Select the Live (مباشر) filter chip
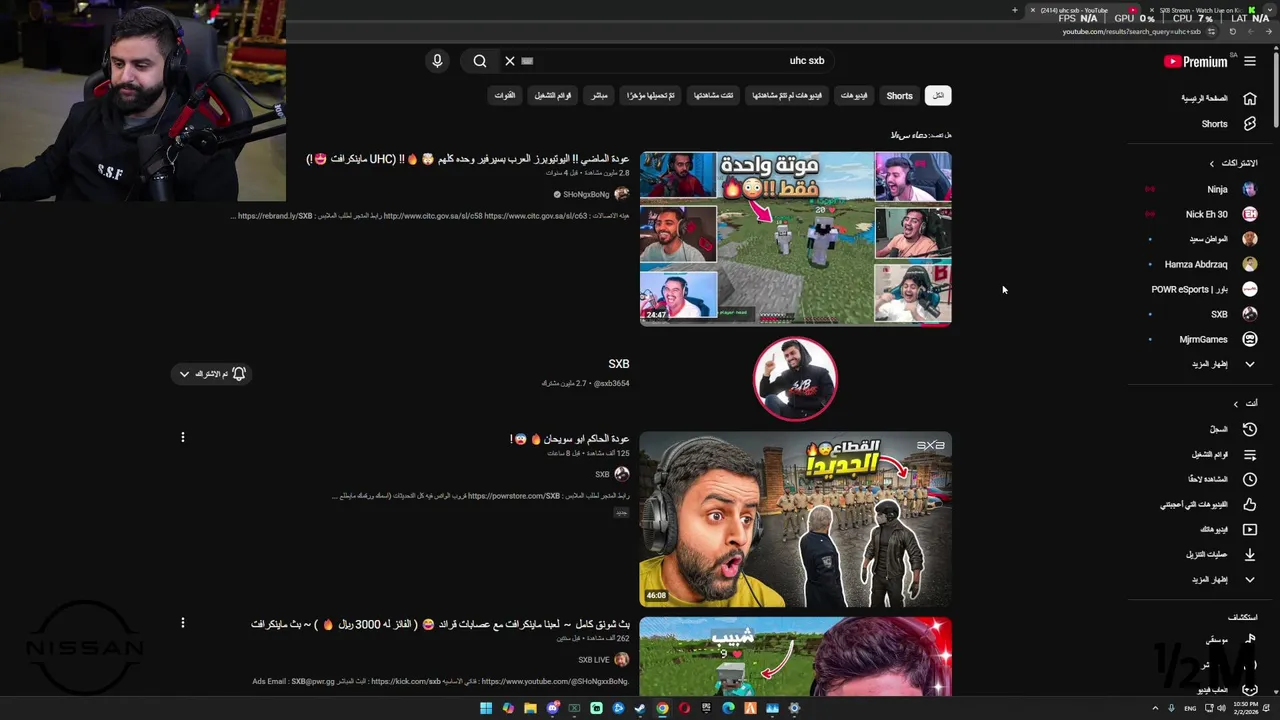Image resolution: width=1280 pixels, height=720 pixels. (599, 96)
